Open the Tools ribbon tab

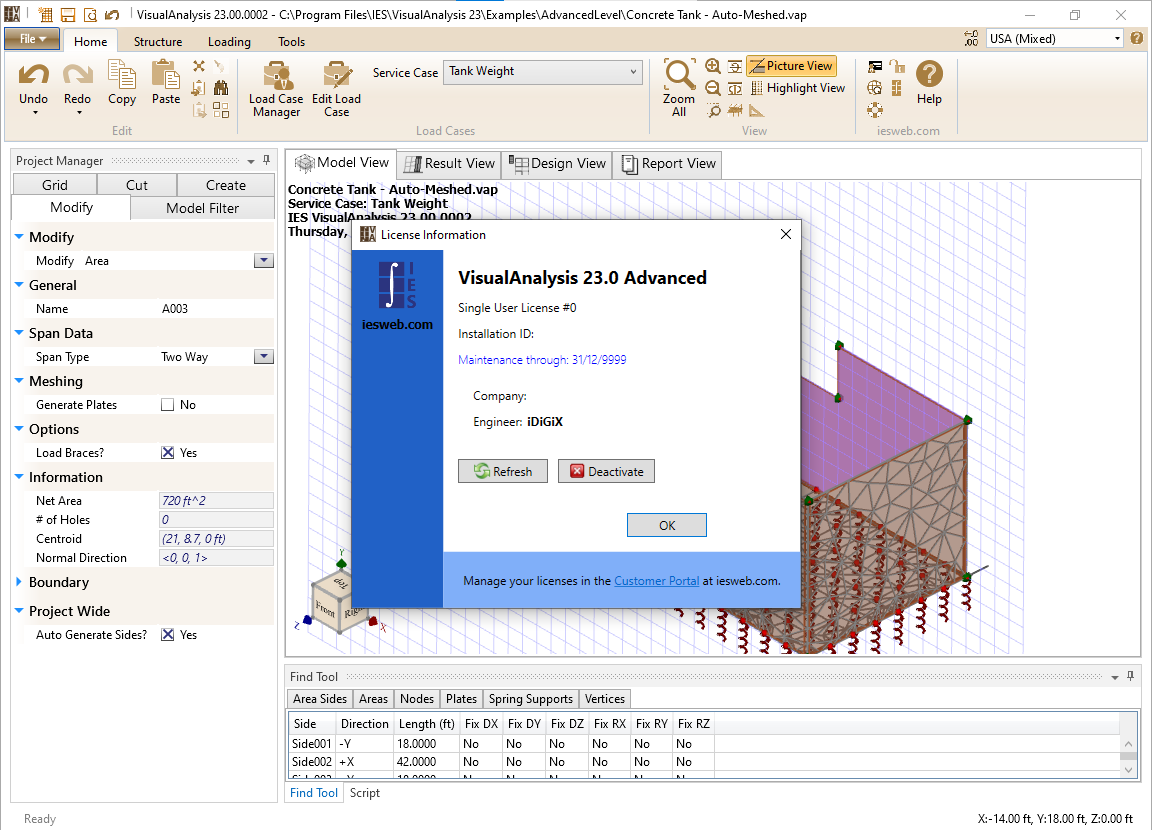[291, 42]
